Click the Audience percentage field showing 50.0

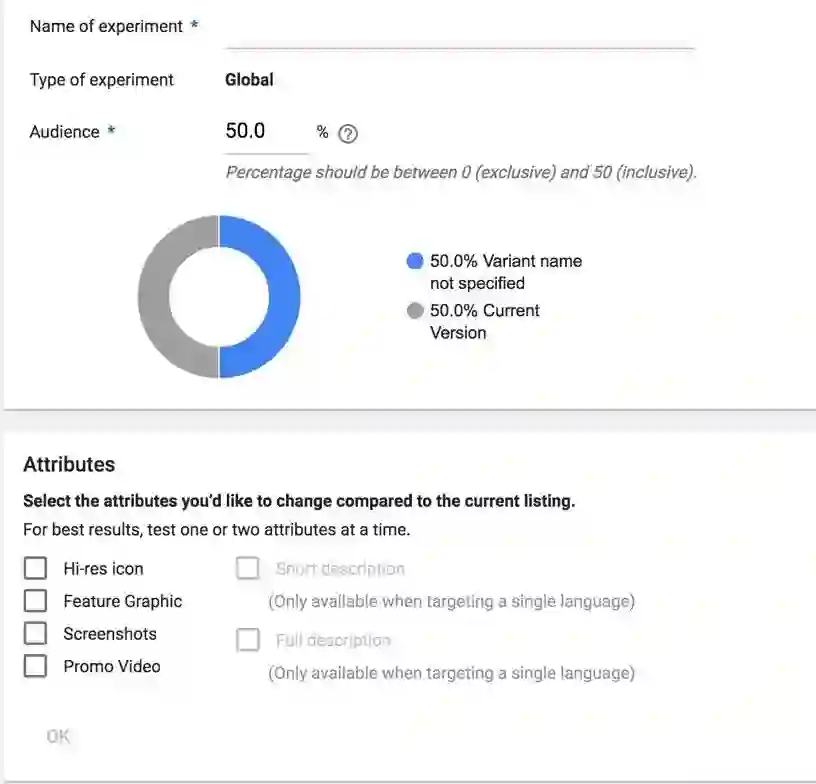pos(265,132)
